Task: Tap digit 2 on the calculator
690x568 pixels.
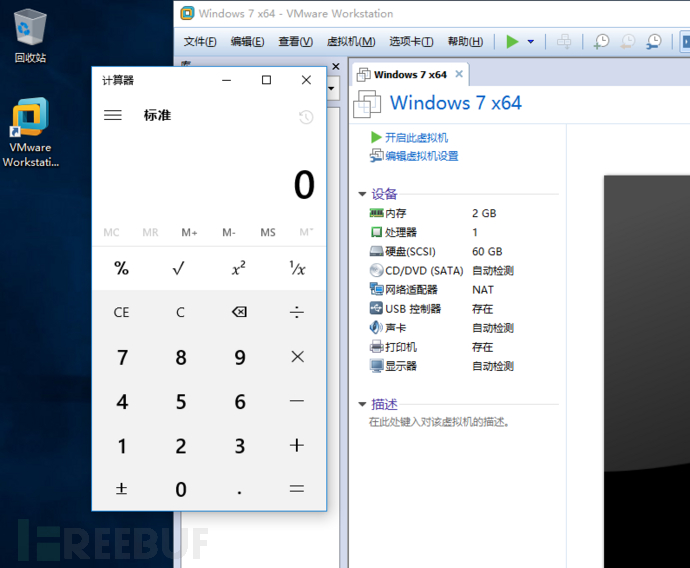Action: (180, 445)
